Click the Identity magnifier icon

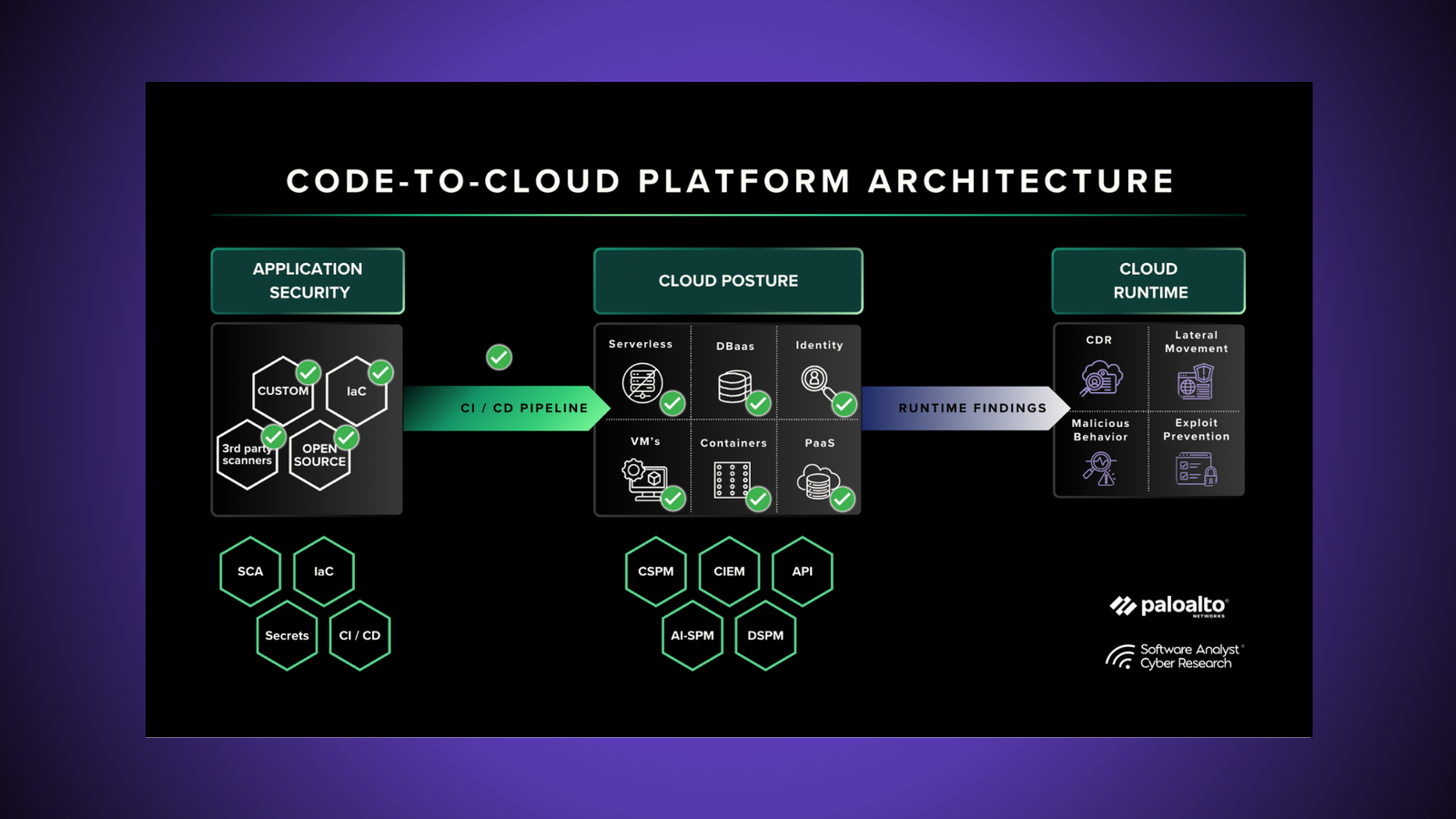815,380
